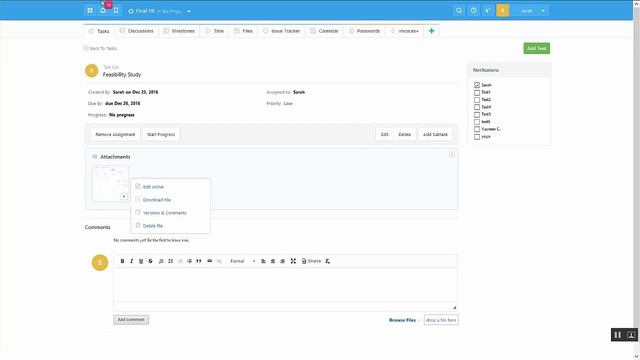Open the Files tab
Viewport: 640px width, 360px height.
[244, 31]
